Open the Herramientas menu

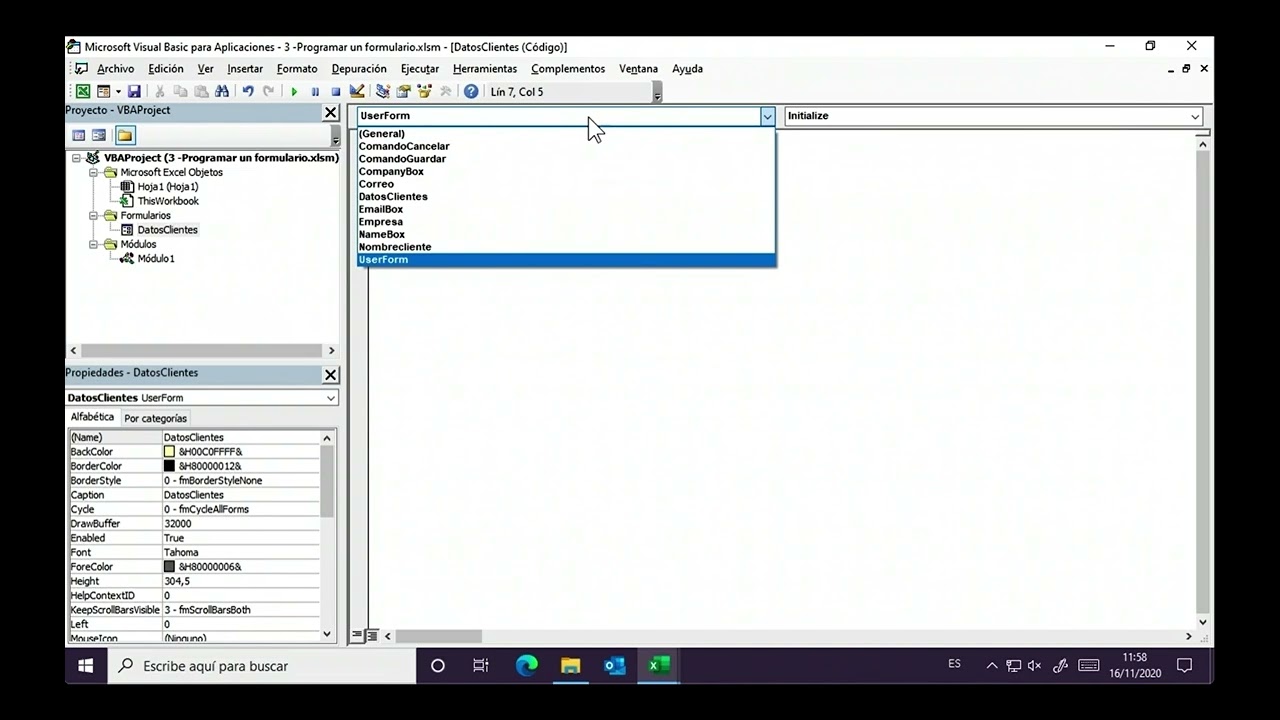click(485, 69)
